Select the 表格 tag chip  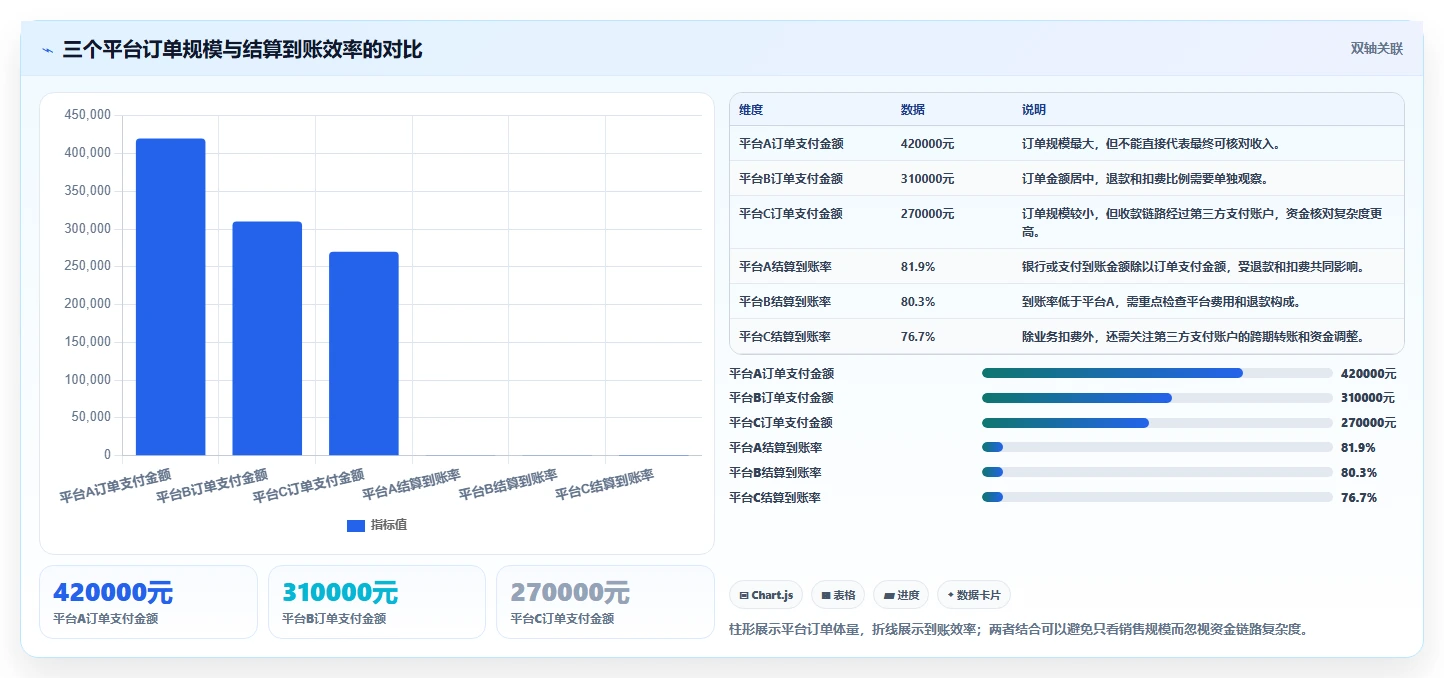point(838,595)
